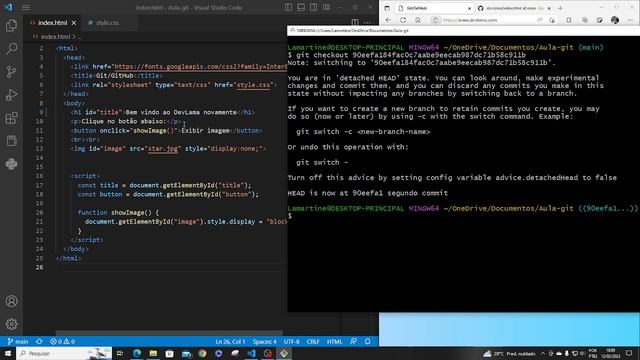This screenshot has width=640, height=360.
Task: Open the Source Control view
Action: (x=11, y=72)
